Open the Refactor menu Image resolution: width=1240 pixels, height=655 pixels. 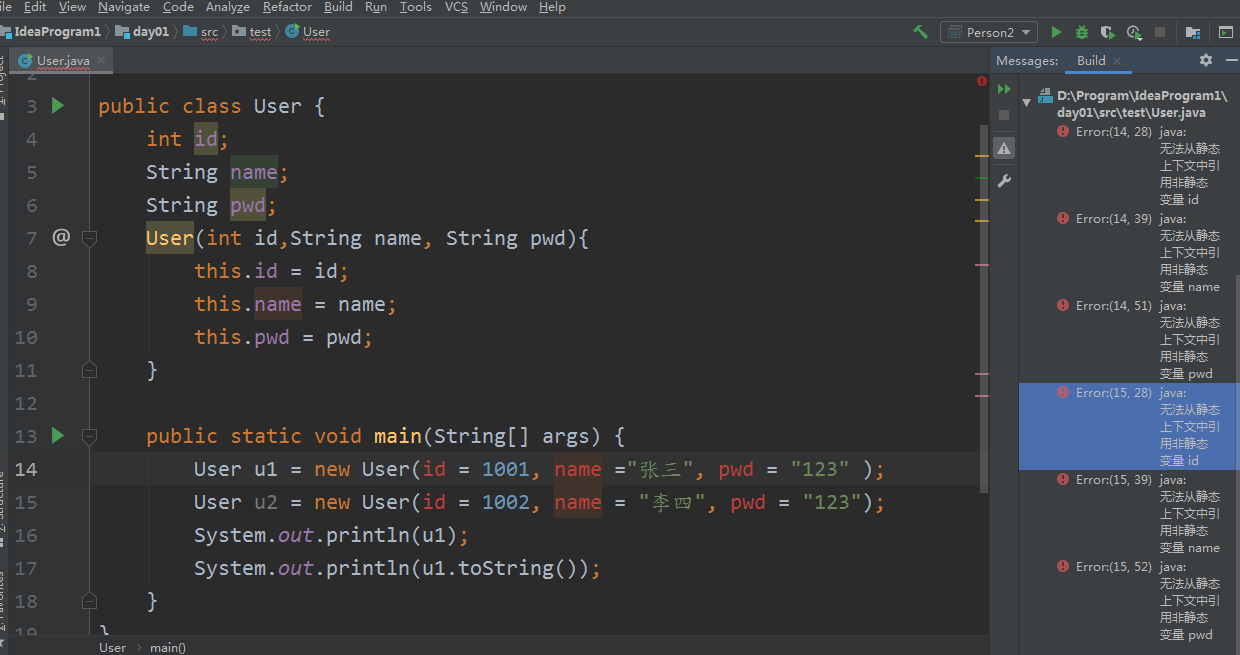pyautogui.click(x=287, y=7)
